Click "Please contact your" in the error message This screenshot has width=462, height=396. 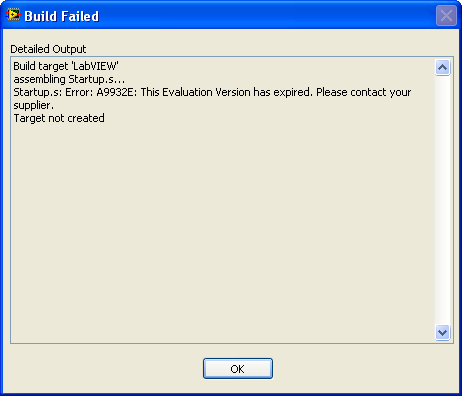pyautogui.click(x=364, y=92)
